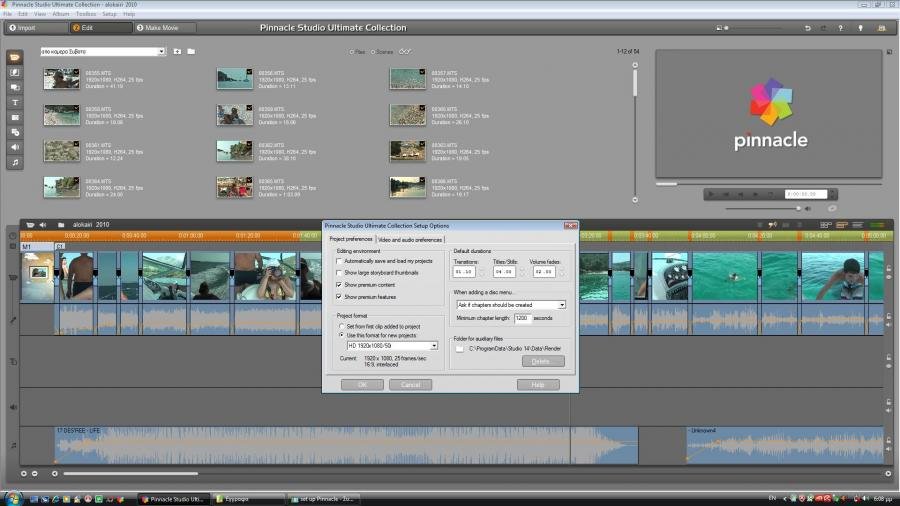Uncheck Show premium content
Screen dimensions: 900x506
coord(339,285)
